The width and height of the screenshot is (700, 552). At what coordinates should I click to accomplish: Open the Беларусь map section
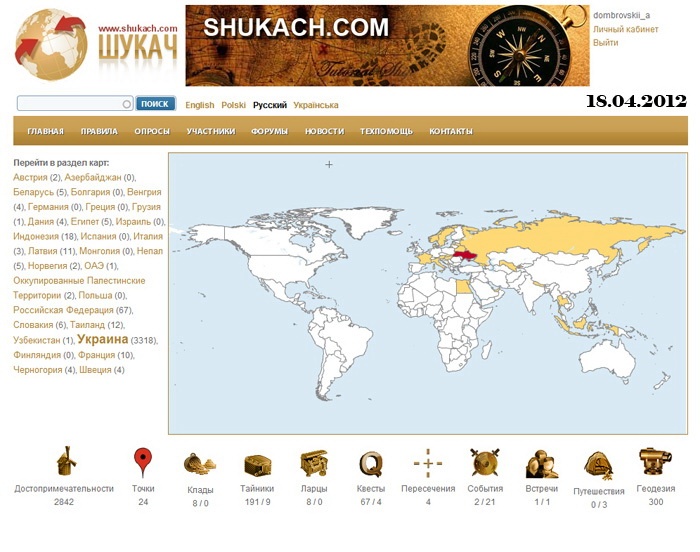point(33,192)
